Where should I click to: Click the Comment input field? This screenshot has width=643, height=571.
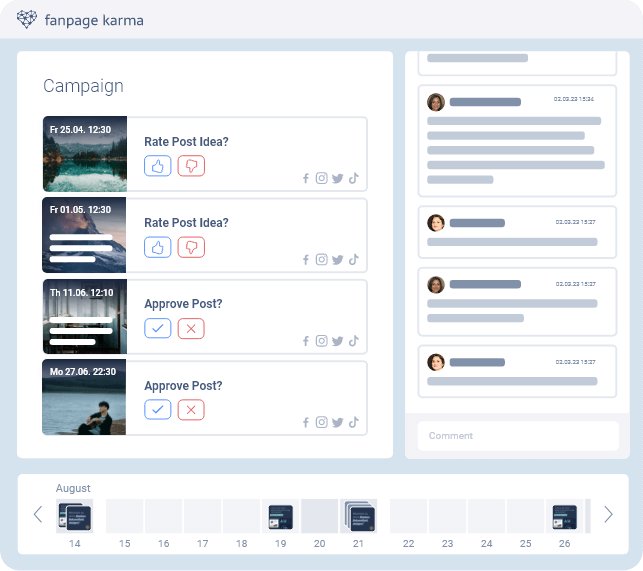tap(518, 436)
